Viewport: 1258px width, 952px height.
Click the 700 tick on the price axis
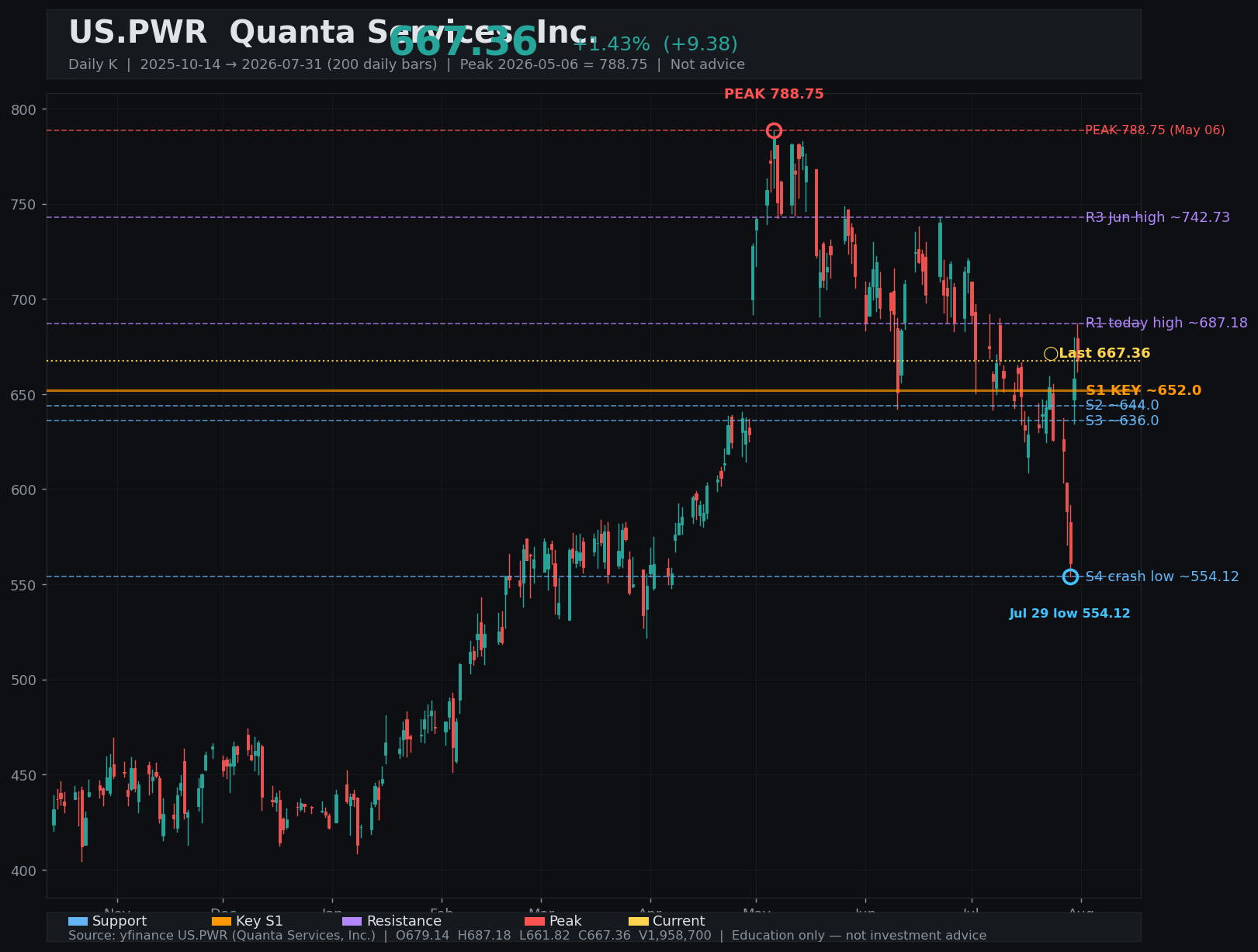pyautogui.click(x=24, y=299)
